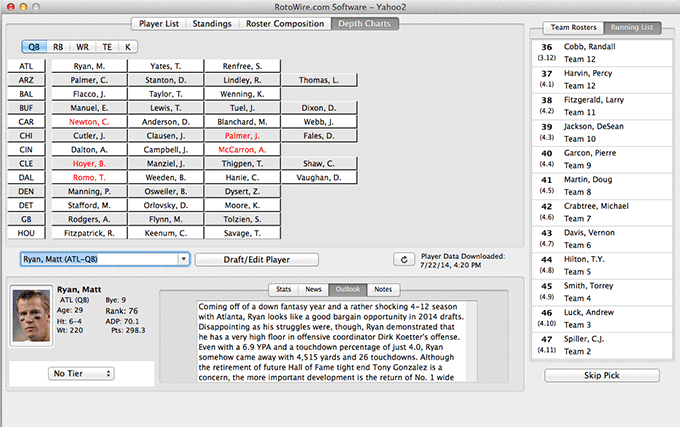Click the DAL team button
Viewport: 680px width, 427px height.
pyautogui.click(x=26, y=177)
